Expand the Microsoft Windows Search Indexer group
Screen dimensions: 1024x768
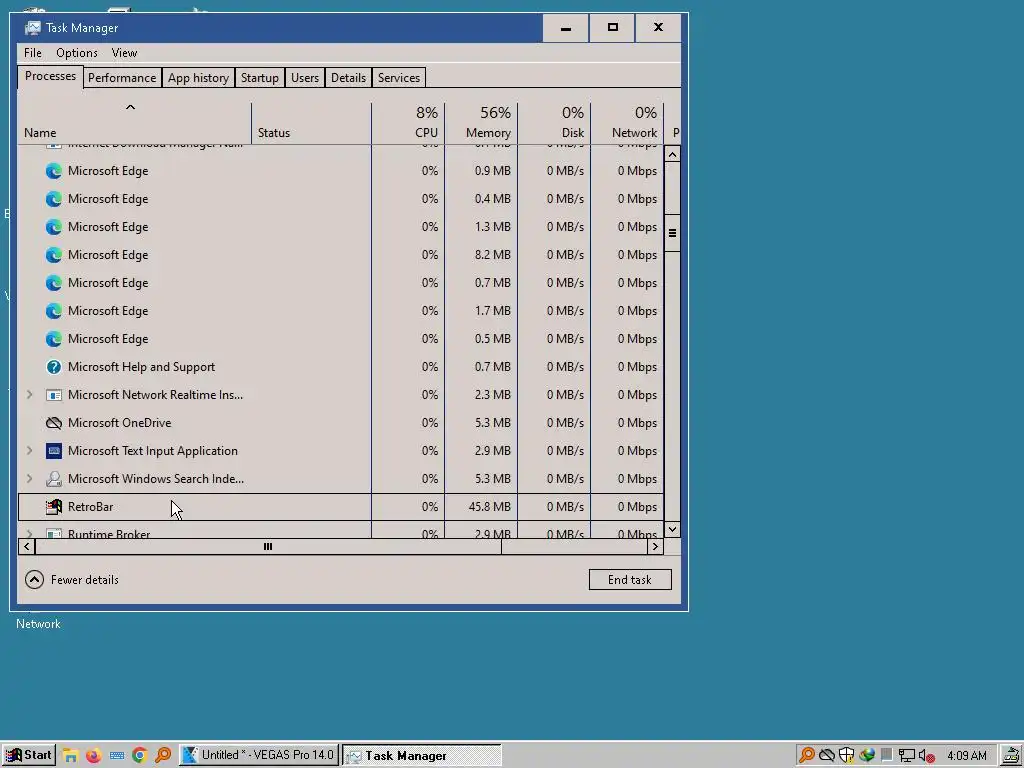pyautogui.click(x=29, y=479)
